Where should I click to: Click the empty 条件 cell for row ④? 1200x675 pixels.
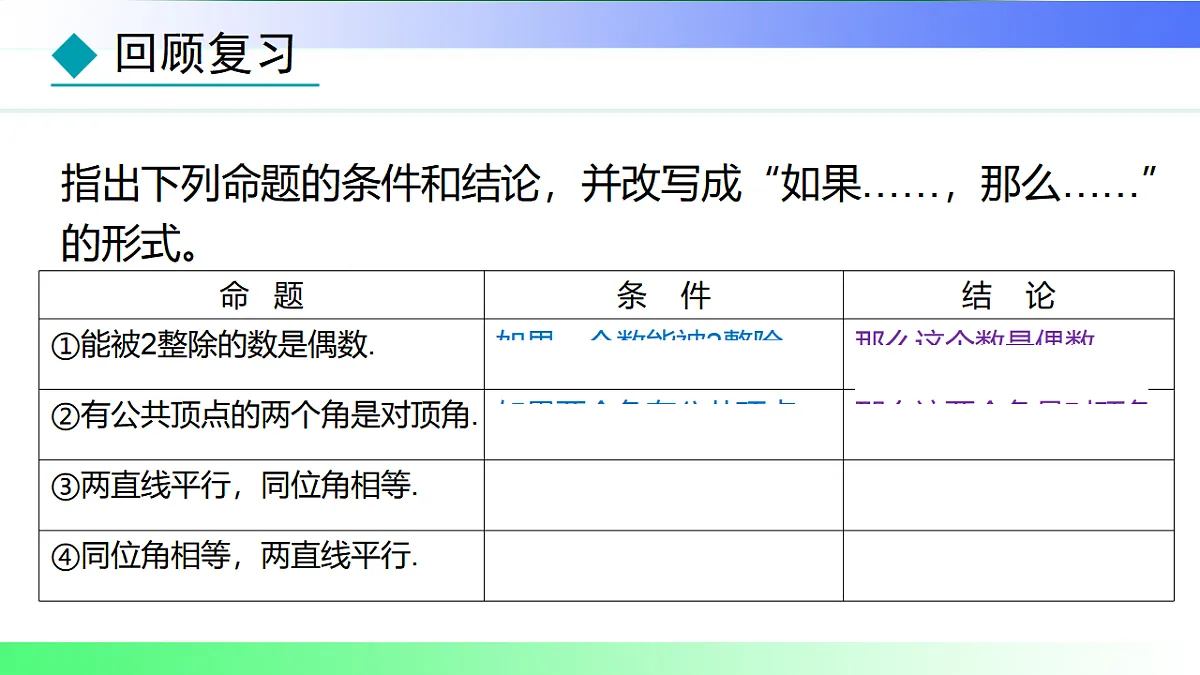pyautogui.click(x=664, y=565)
